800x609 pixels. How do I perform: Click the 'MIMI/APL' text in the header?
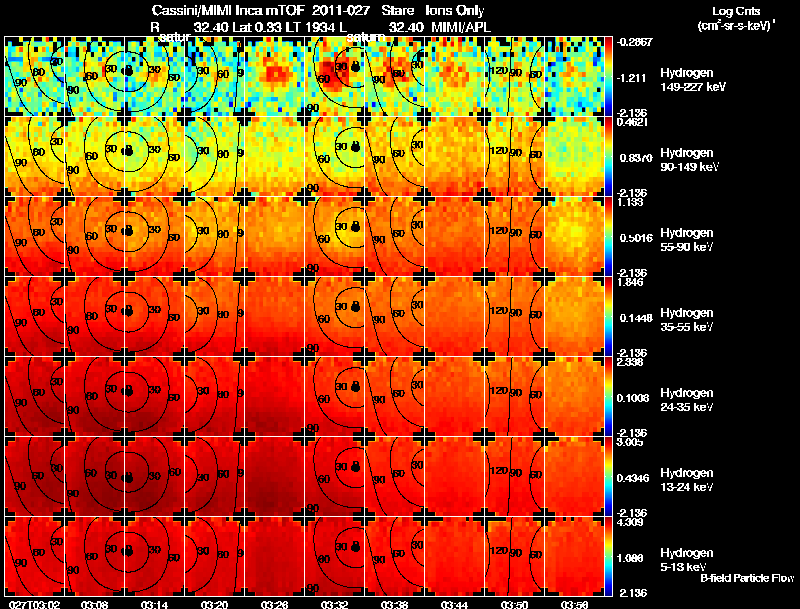click(461, 28)
